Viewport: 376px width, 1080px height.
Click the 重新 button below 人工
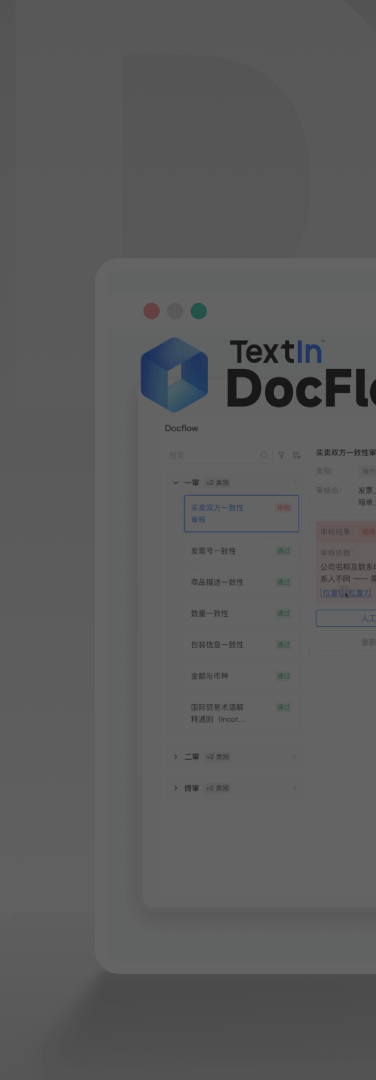click(346, 642)
